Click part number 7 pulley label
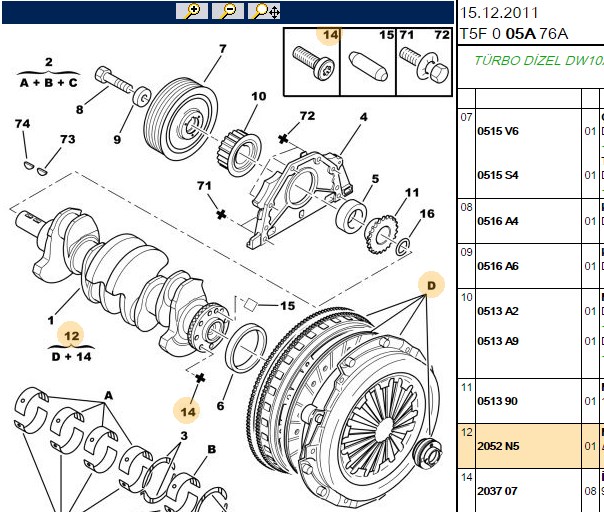The height and width of the screenshot is (512, 604). pos(223,49)
